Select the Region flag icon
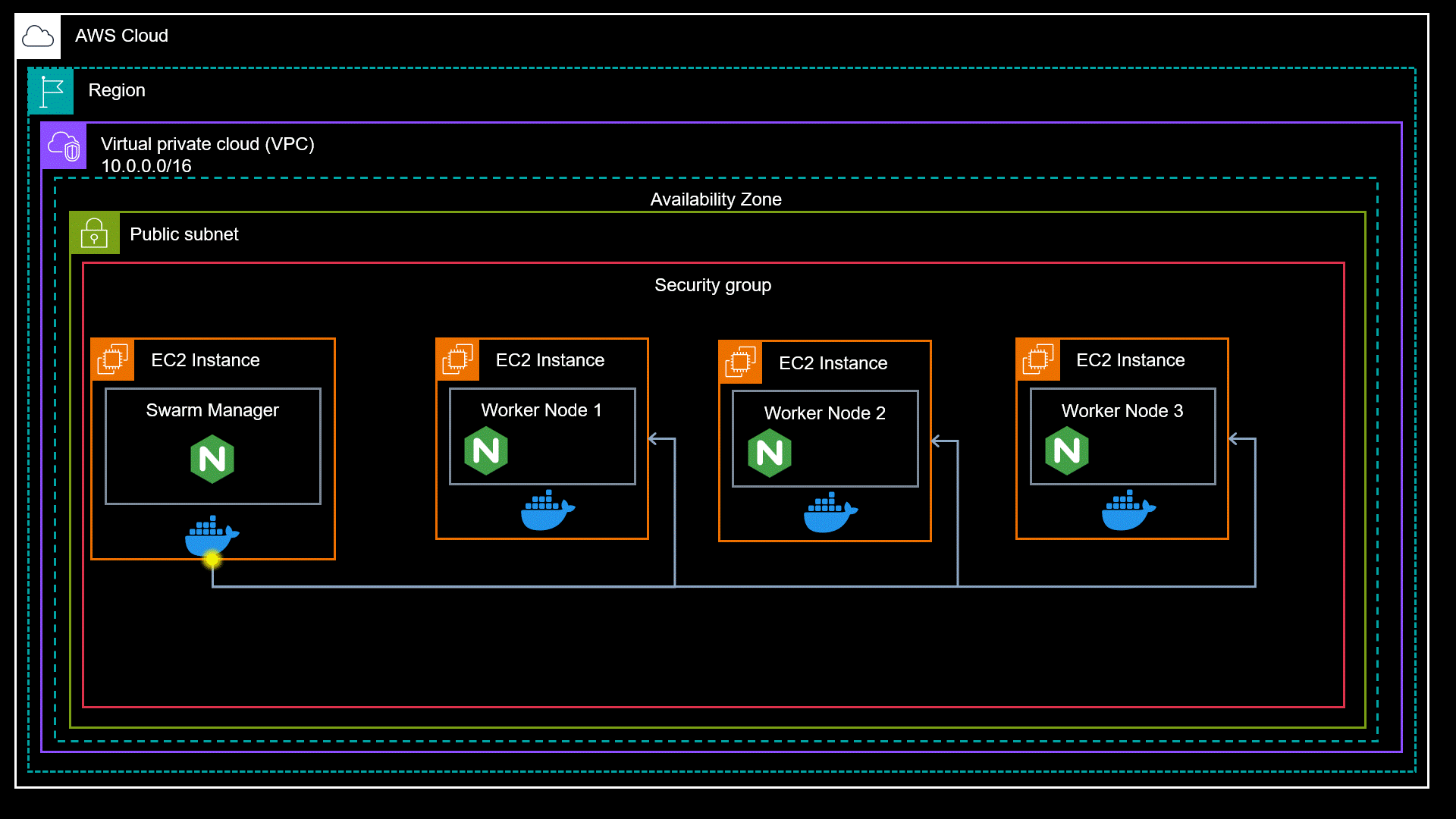1456x819 pixels. (50, 90)
